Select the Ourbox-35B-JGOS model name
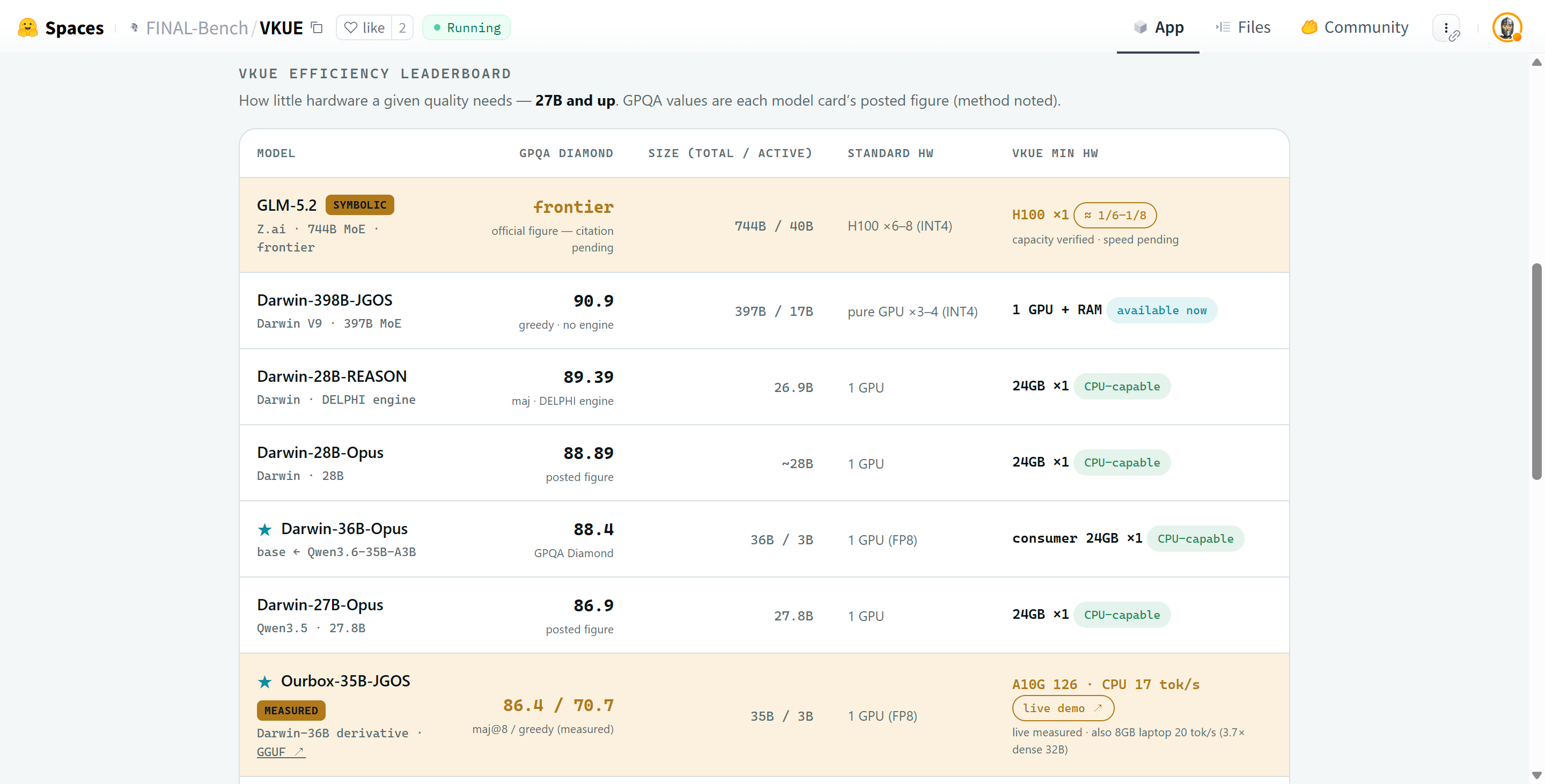Screen dimensions: 1545x784 345,681
